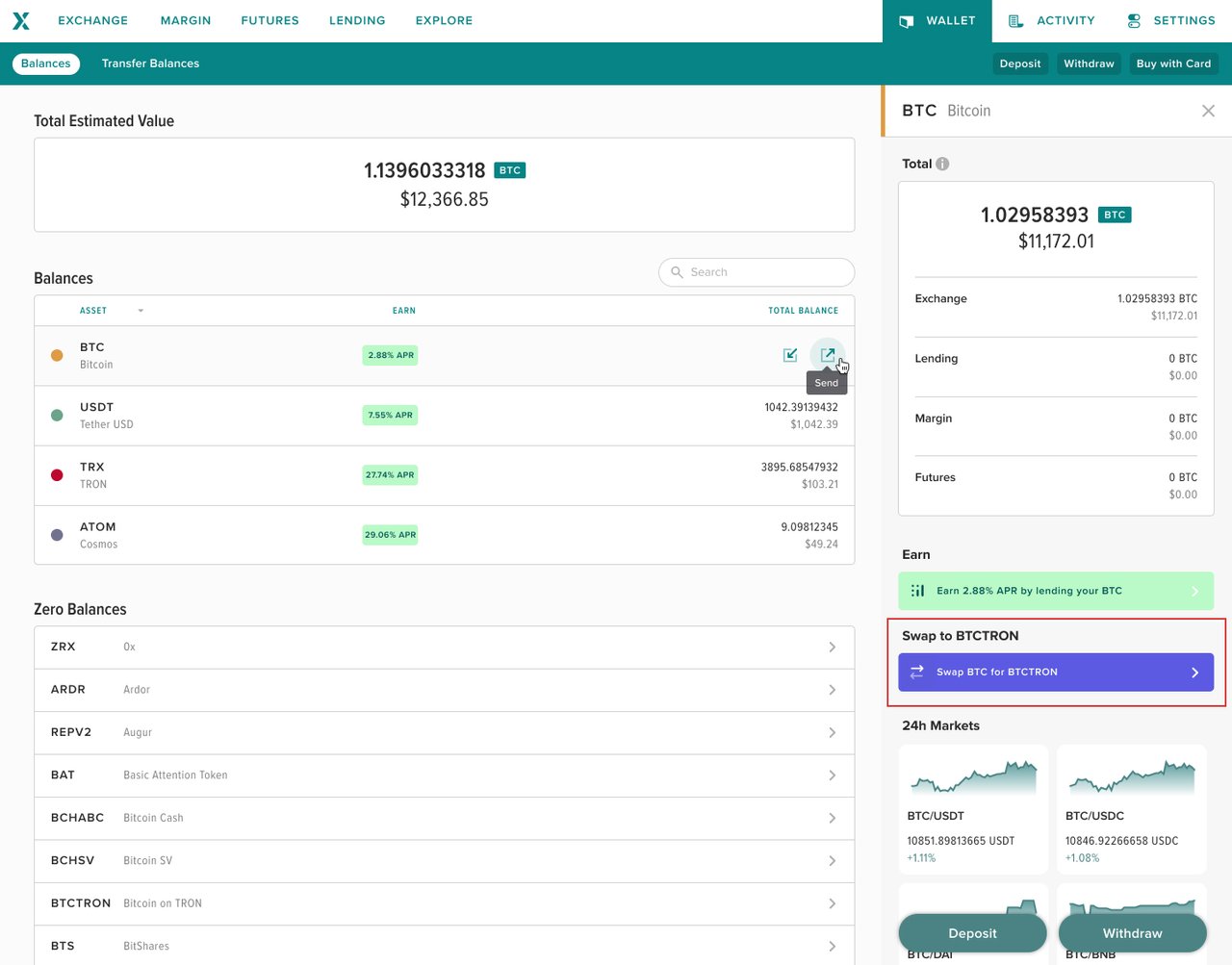Click the 27.74% APR badge for TRX
1232x965 pixels.
point(390,474)
